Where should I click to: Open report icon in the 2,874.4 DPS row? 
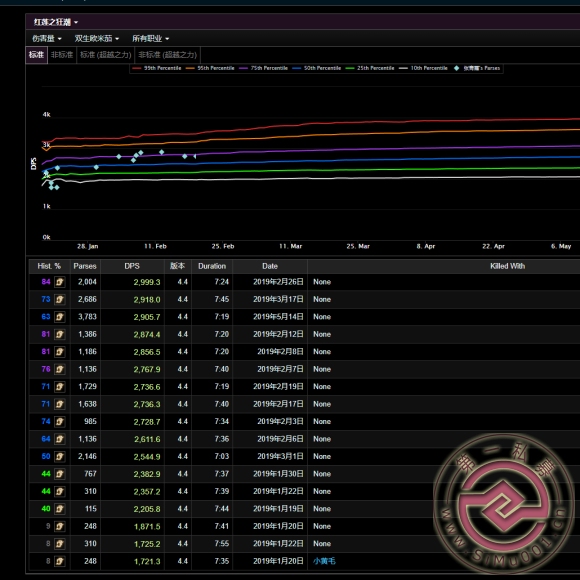[x=60, y=334]
